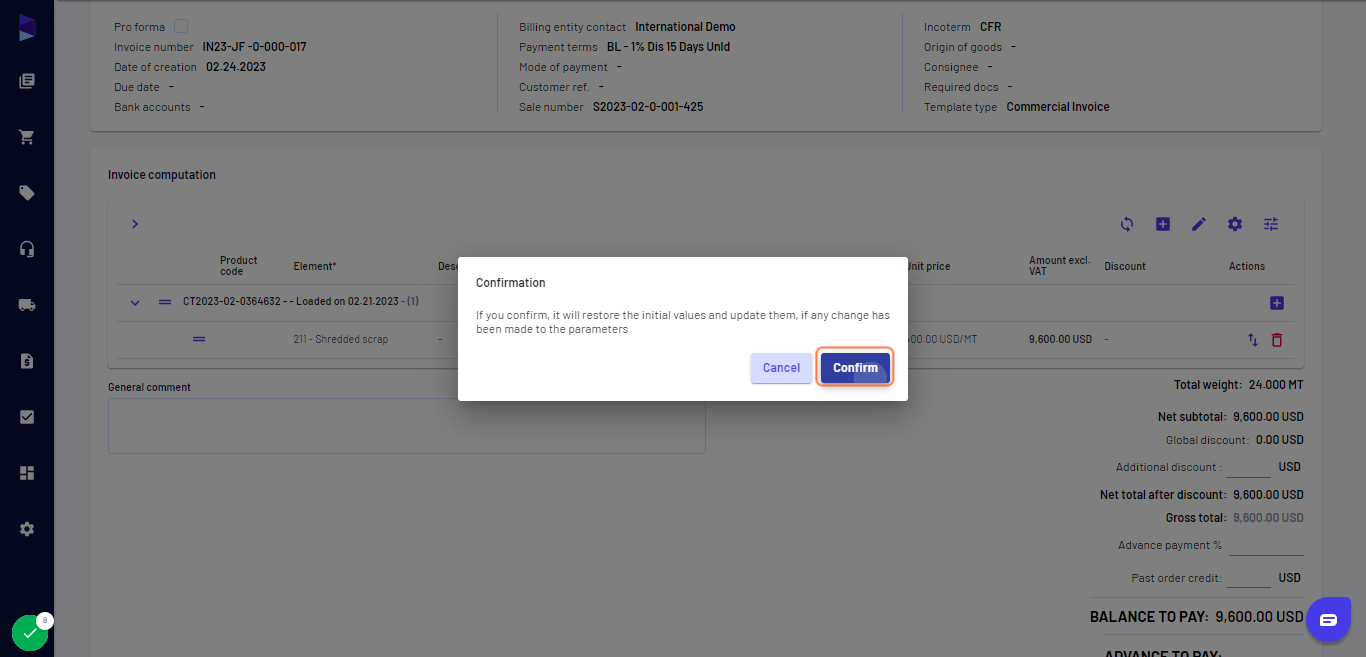
Task: Open the settings gear in sidebar
Action: click(27, 529)
